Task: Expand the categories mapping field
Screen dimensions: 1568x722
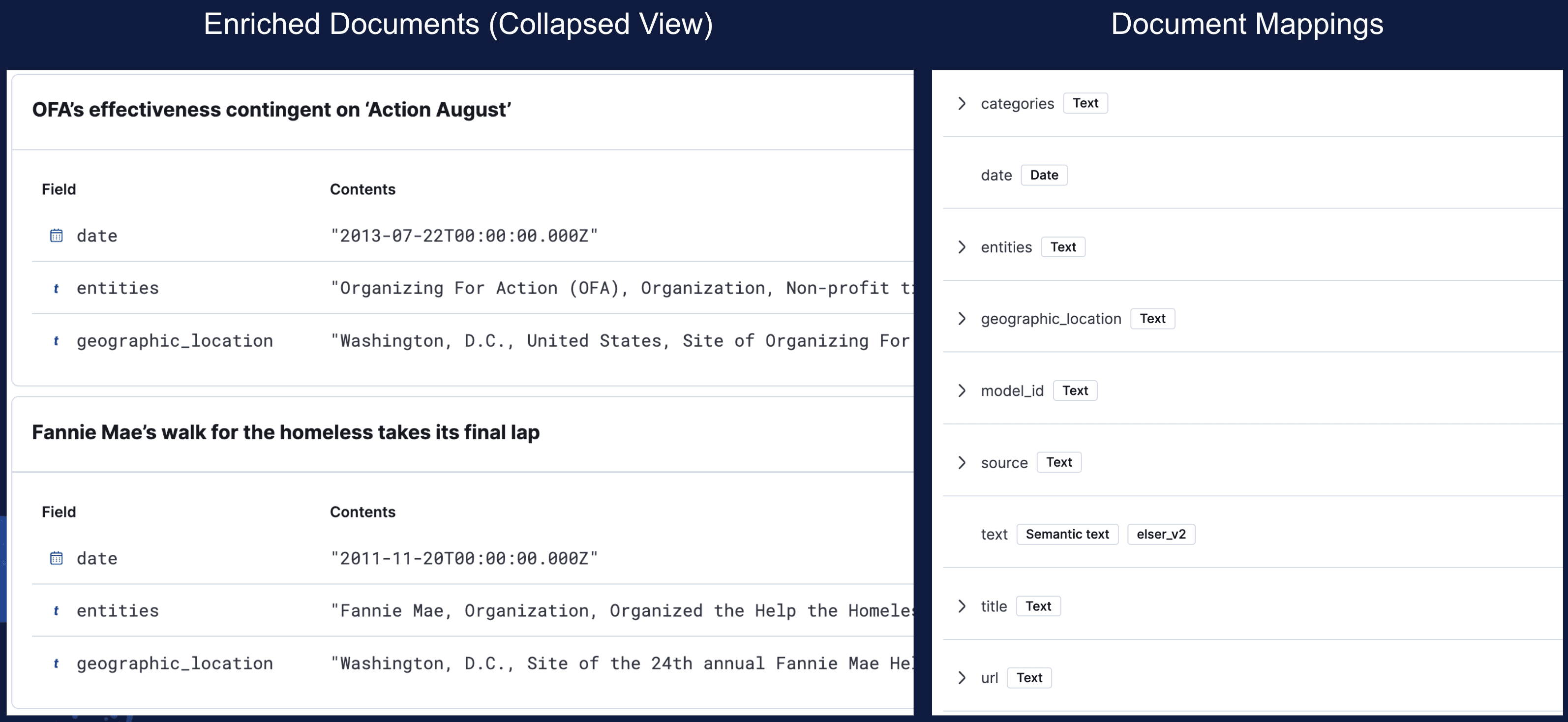Action: pyautogui.click(x=962, y=103)
